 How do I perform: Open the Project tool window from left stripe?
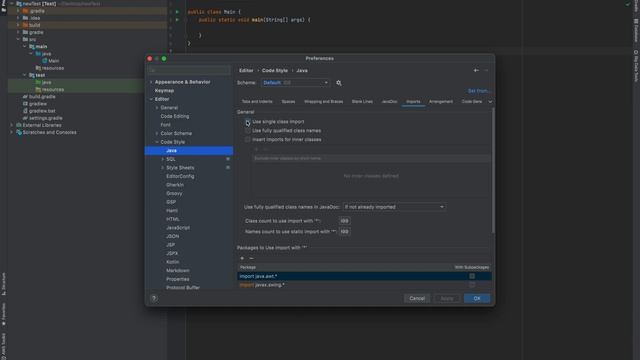click(3, 7)
